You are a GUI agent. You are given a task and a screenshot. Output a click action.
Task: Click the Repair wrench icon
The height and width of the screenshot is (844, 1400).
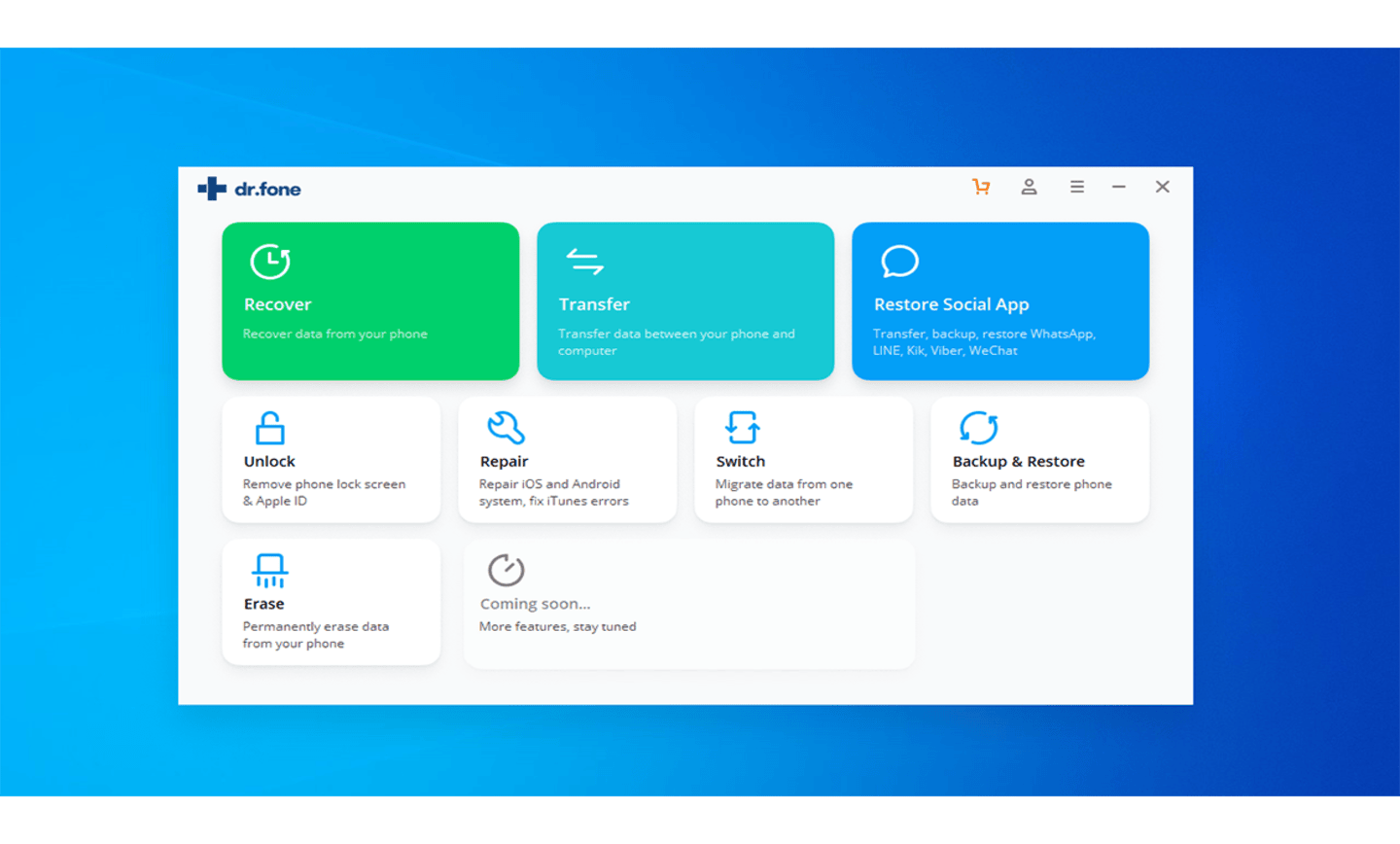pyautogui.click(x=506, y=428)
